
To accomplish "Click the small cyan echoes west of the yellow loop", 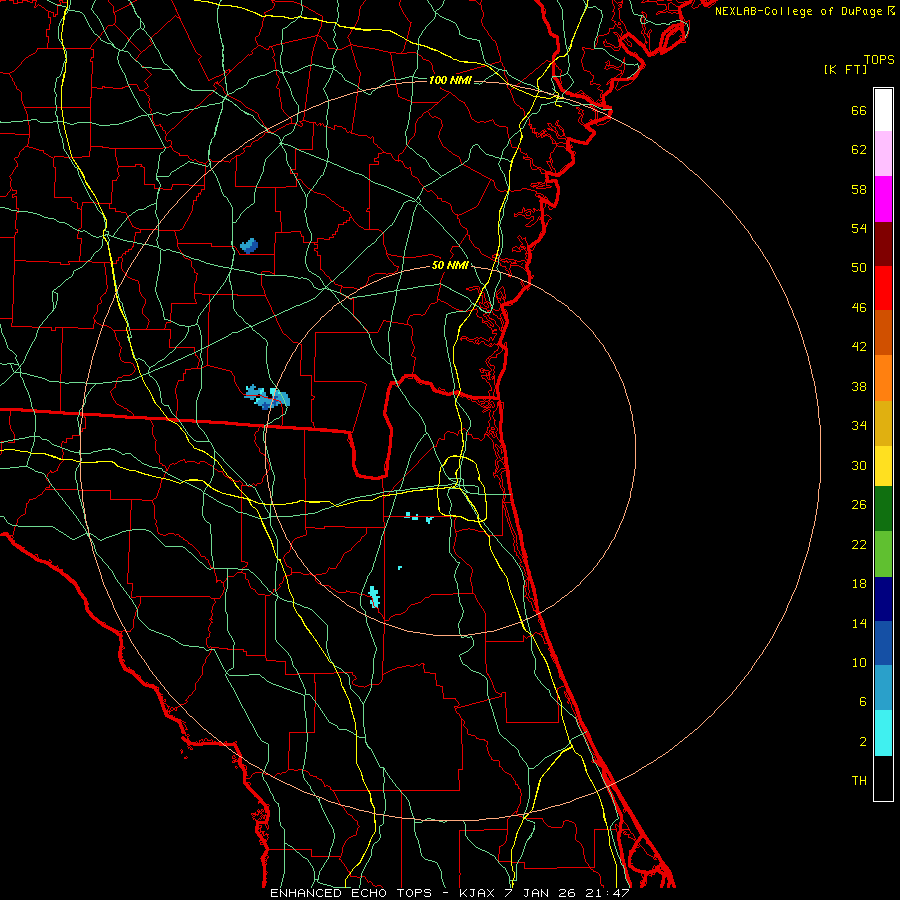I will coord(418,518).
